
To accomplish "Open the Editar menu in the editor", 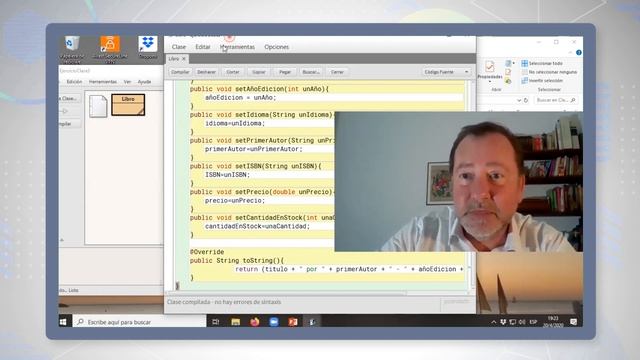I will (202, 47).
